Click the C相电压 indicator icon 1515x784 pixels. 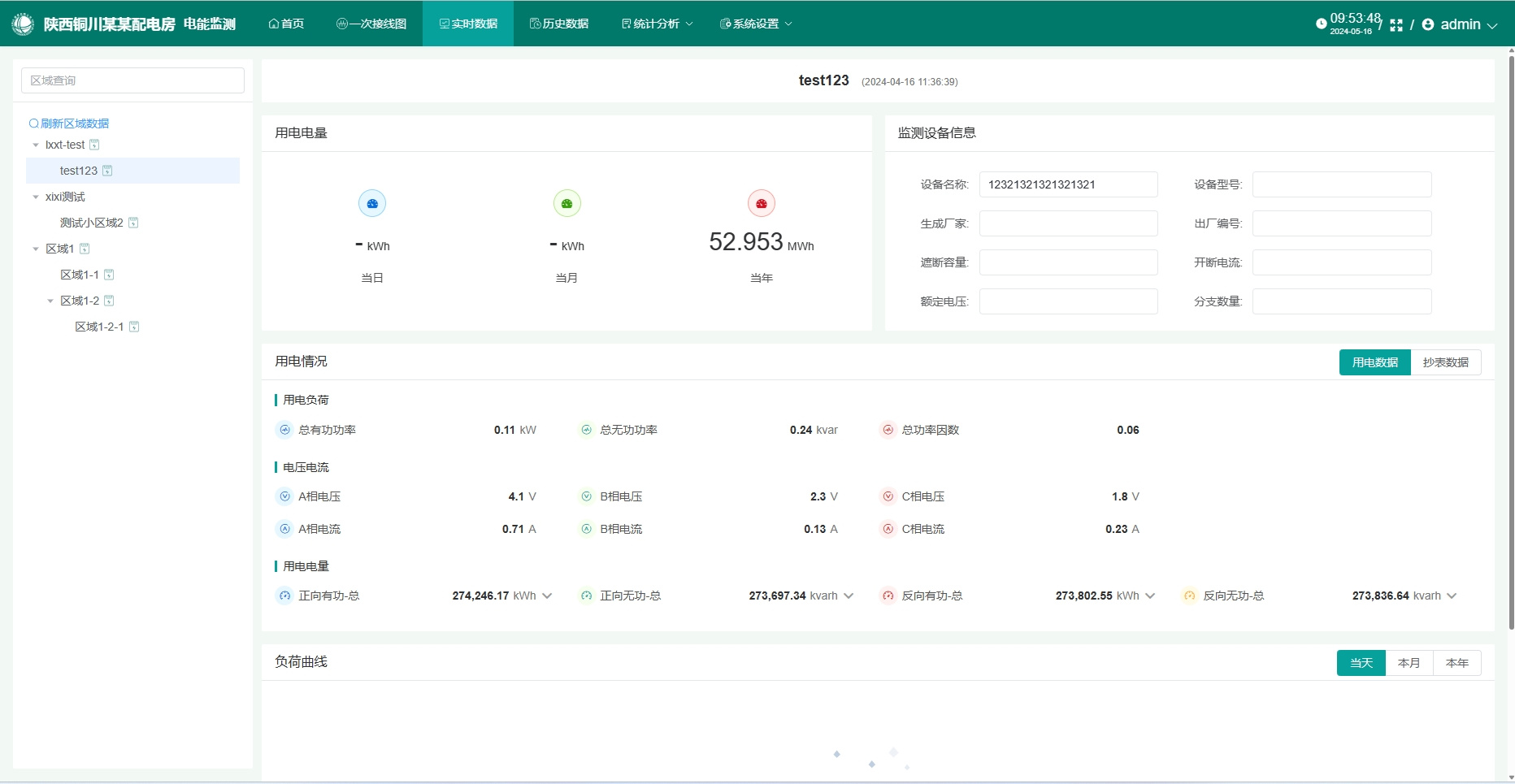pyautogui.click(x=888, y=496)
